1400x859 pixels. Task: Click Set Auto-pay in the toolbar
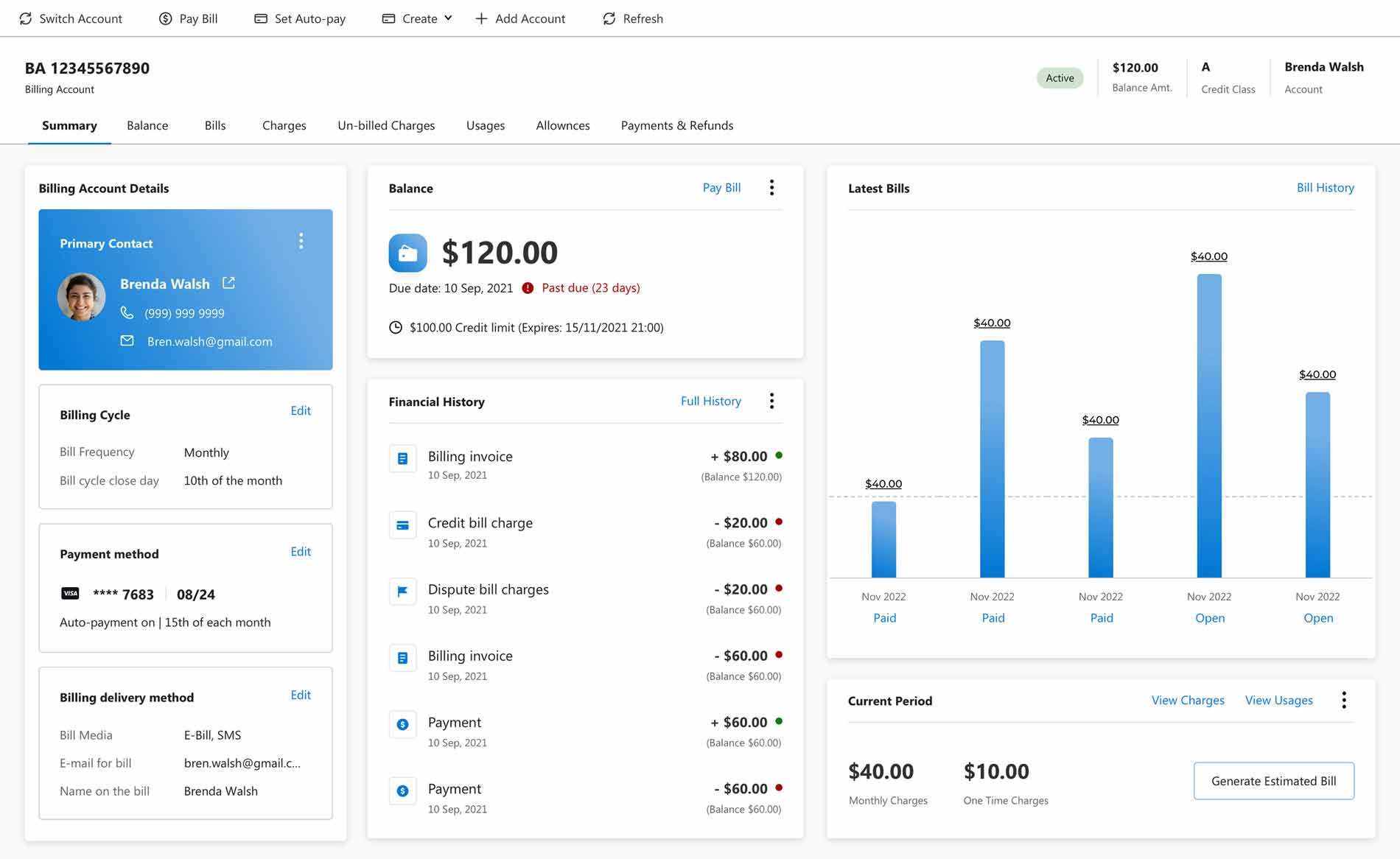[x=300, y=18]
